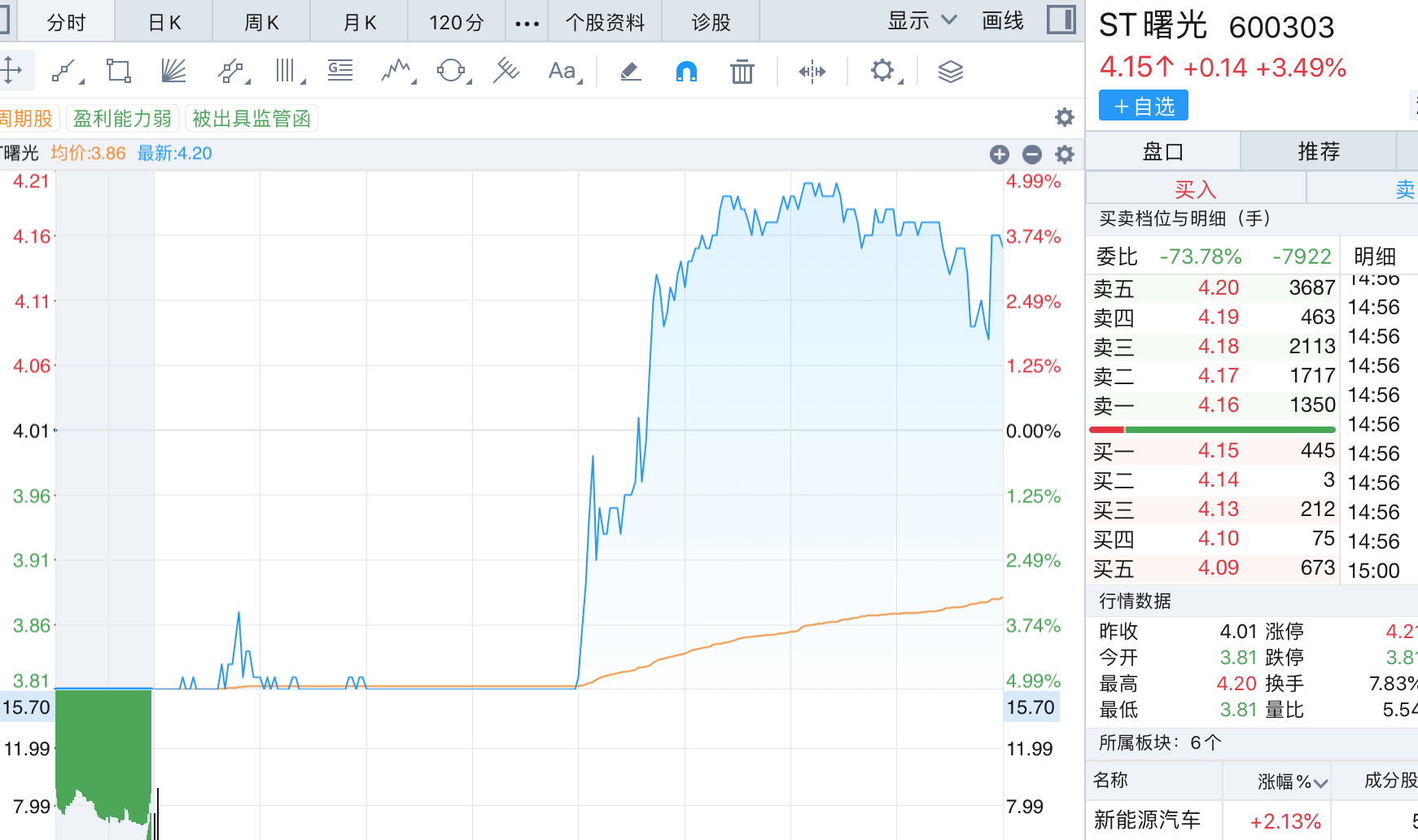Select the eraser drawing tool
Screen dimensions: 1418x840
[631, 72]
